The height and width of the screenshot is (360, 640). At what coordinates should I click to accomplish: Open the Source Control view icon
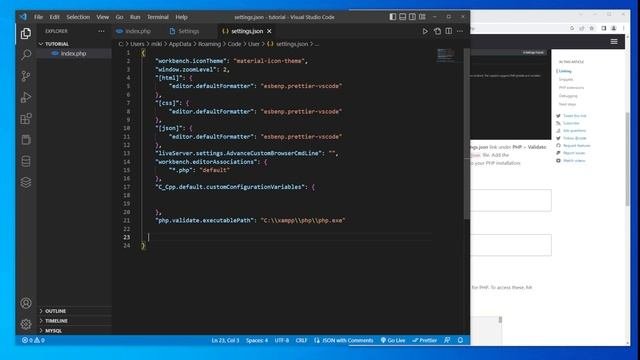point(26,76)
